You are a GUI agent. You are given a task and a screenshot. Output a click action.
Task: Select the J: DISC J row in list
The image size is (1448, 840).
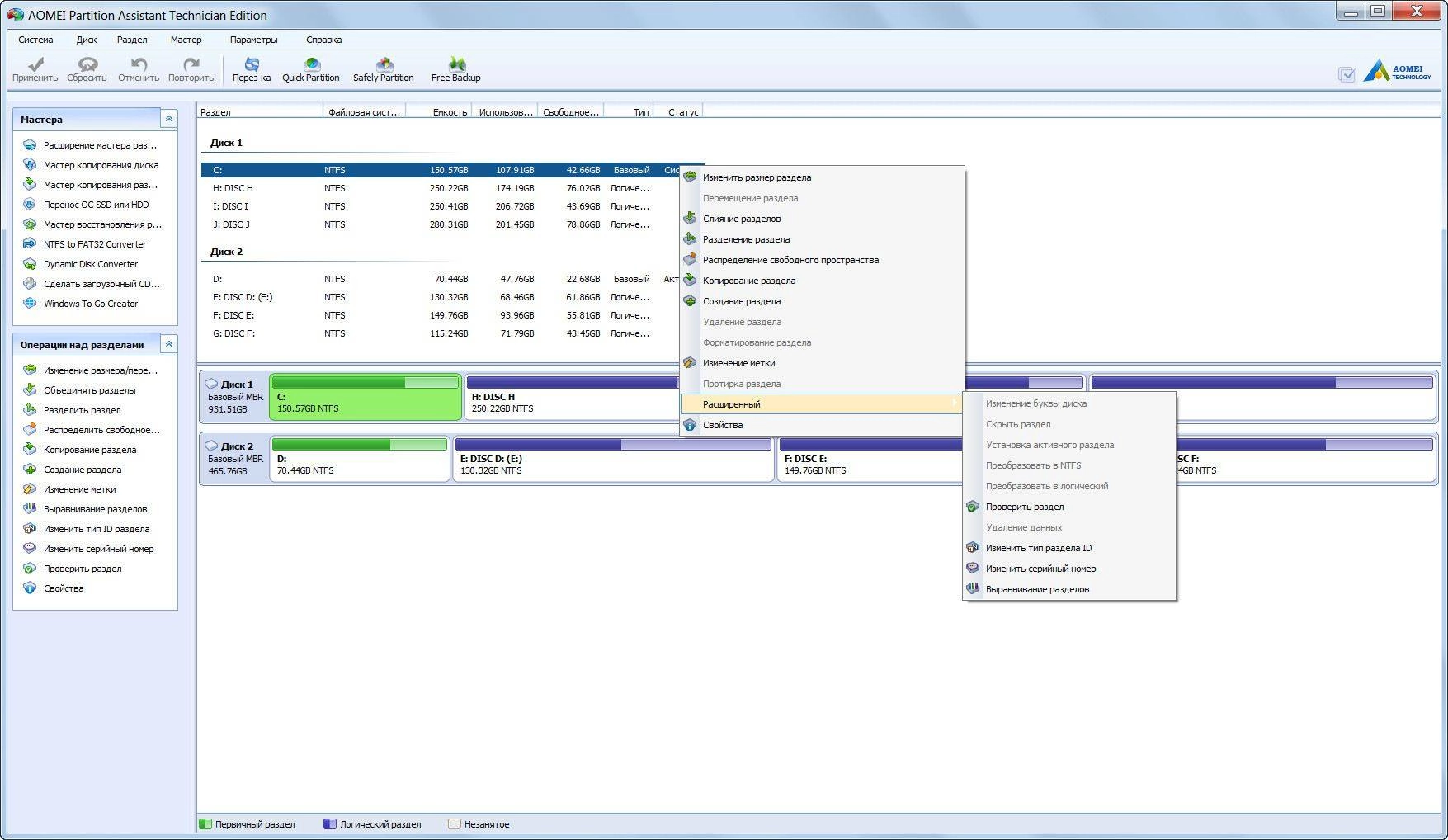(452, 224)
